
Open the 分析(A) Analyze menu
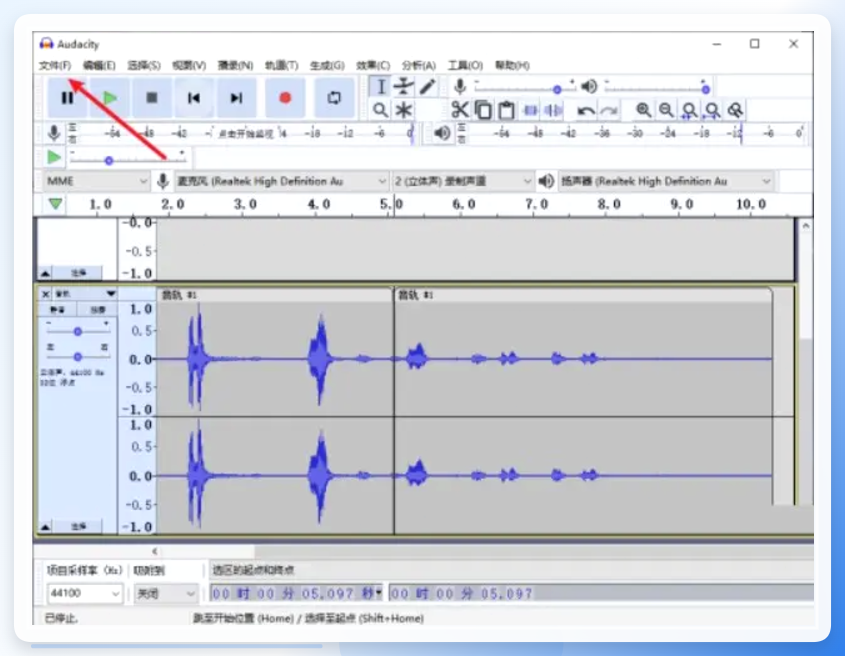pos(419,65)
